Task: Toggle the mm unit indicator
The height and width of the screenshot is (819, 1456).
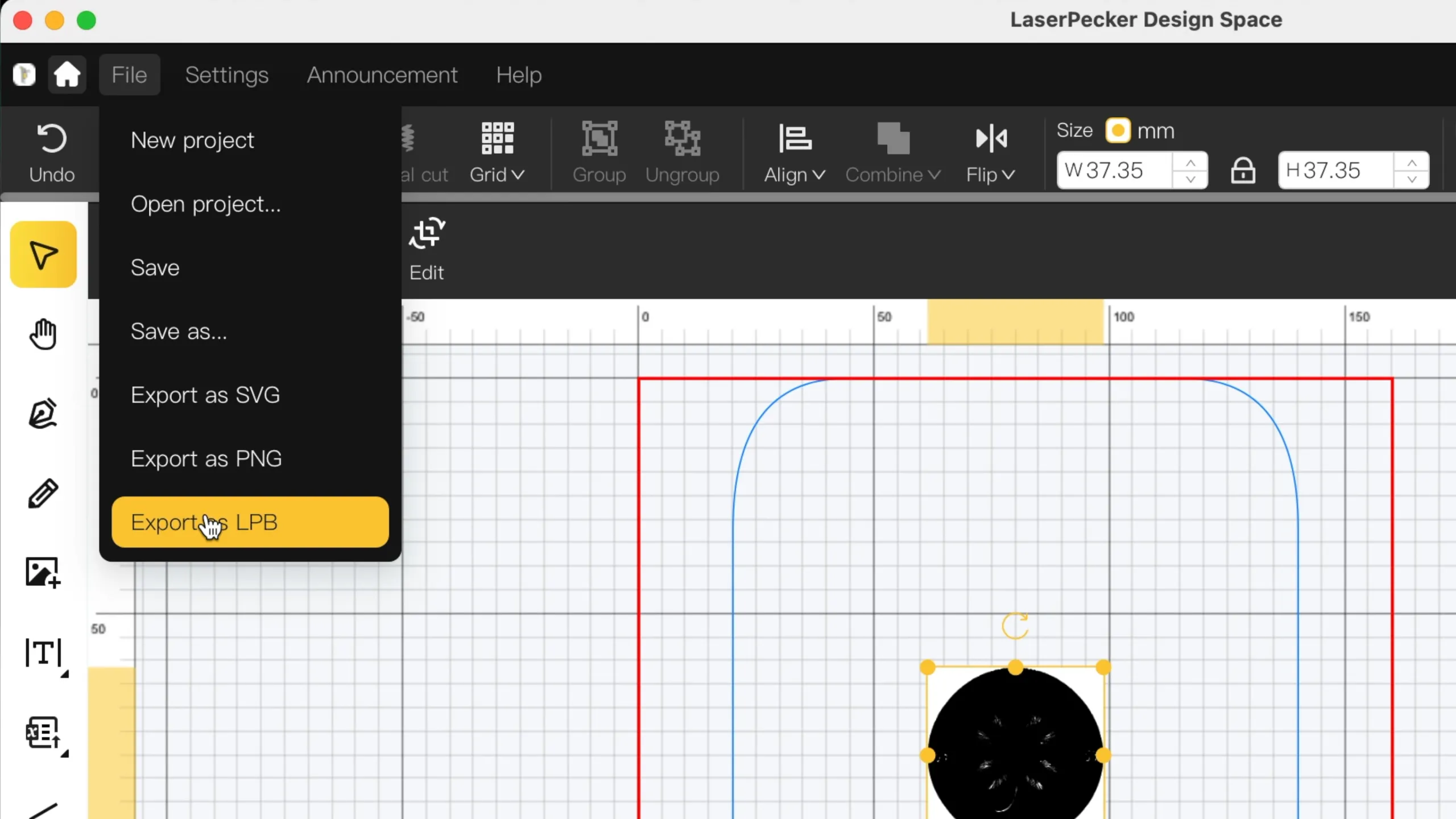Action: pos(1118,131)
